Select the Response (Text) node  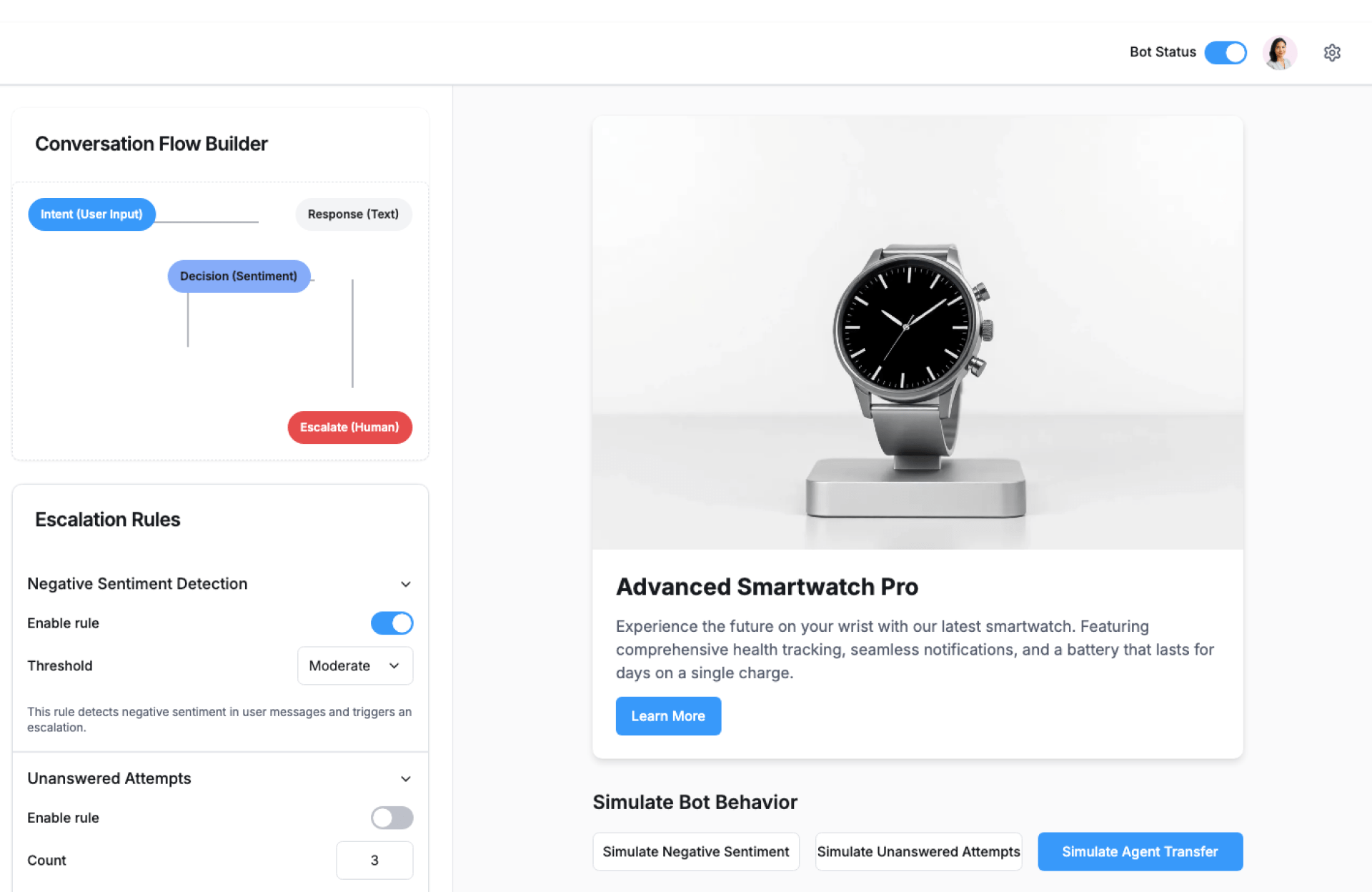tap(353, 214)
